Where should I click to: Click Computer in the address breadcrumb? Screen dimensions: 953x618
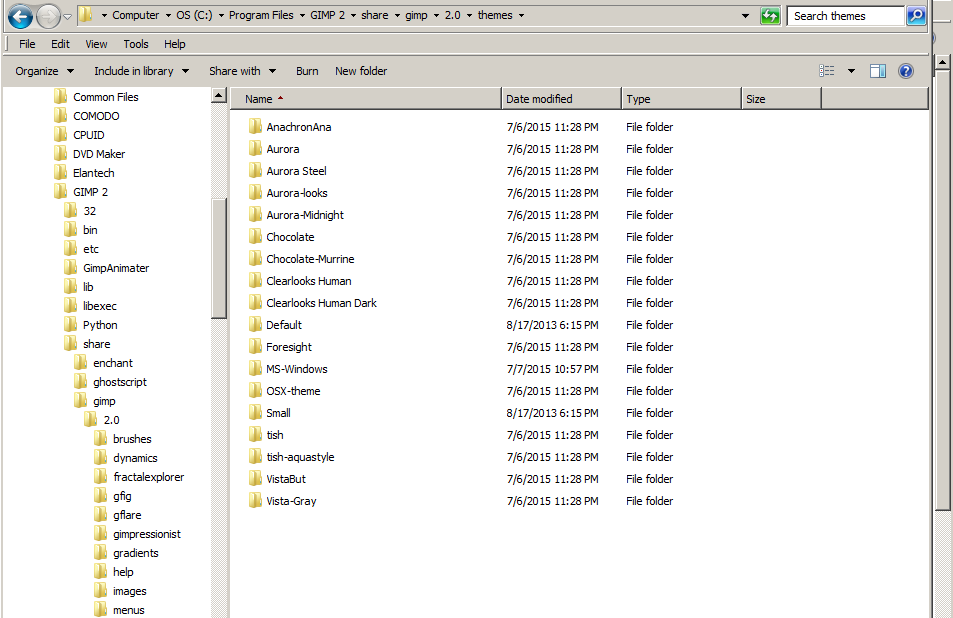pos(136,15)
